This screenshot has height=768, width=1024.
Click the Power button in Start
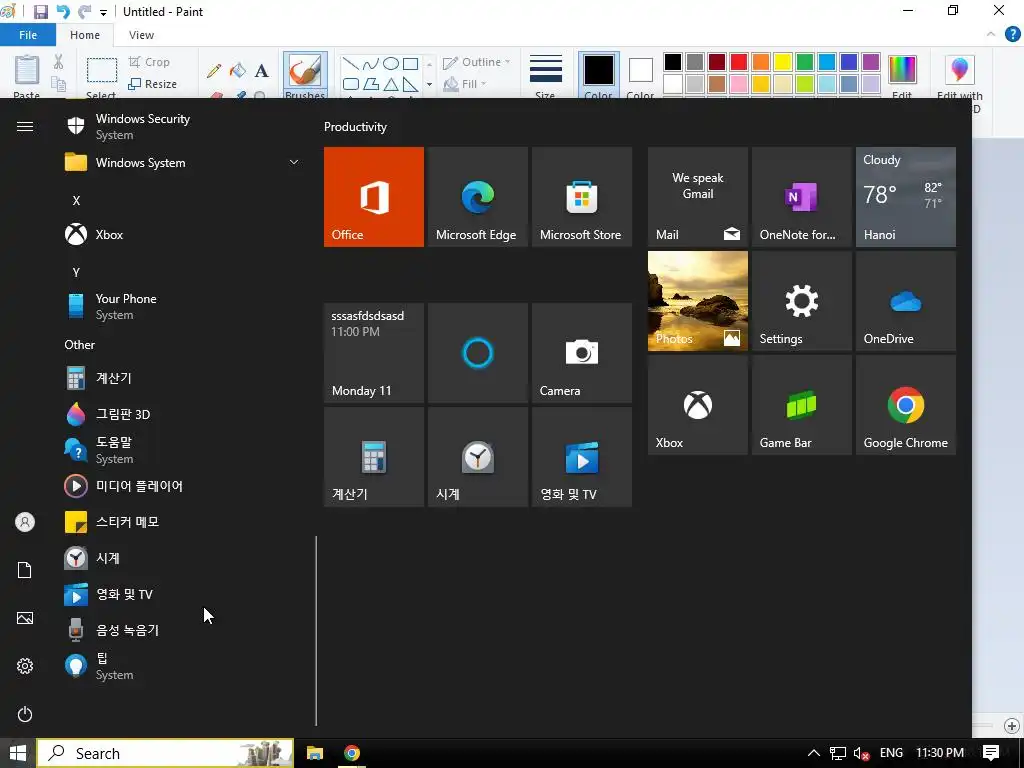pos(25,714)
